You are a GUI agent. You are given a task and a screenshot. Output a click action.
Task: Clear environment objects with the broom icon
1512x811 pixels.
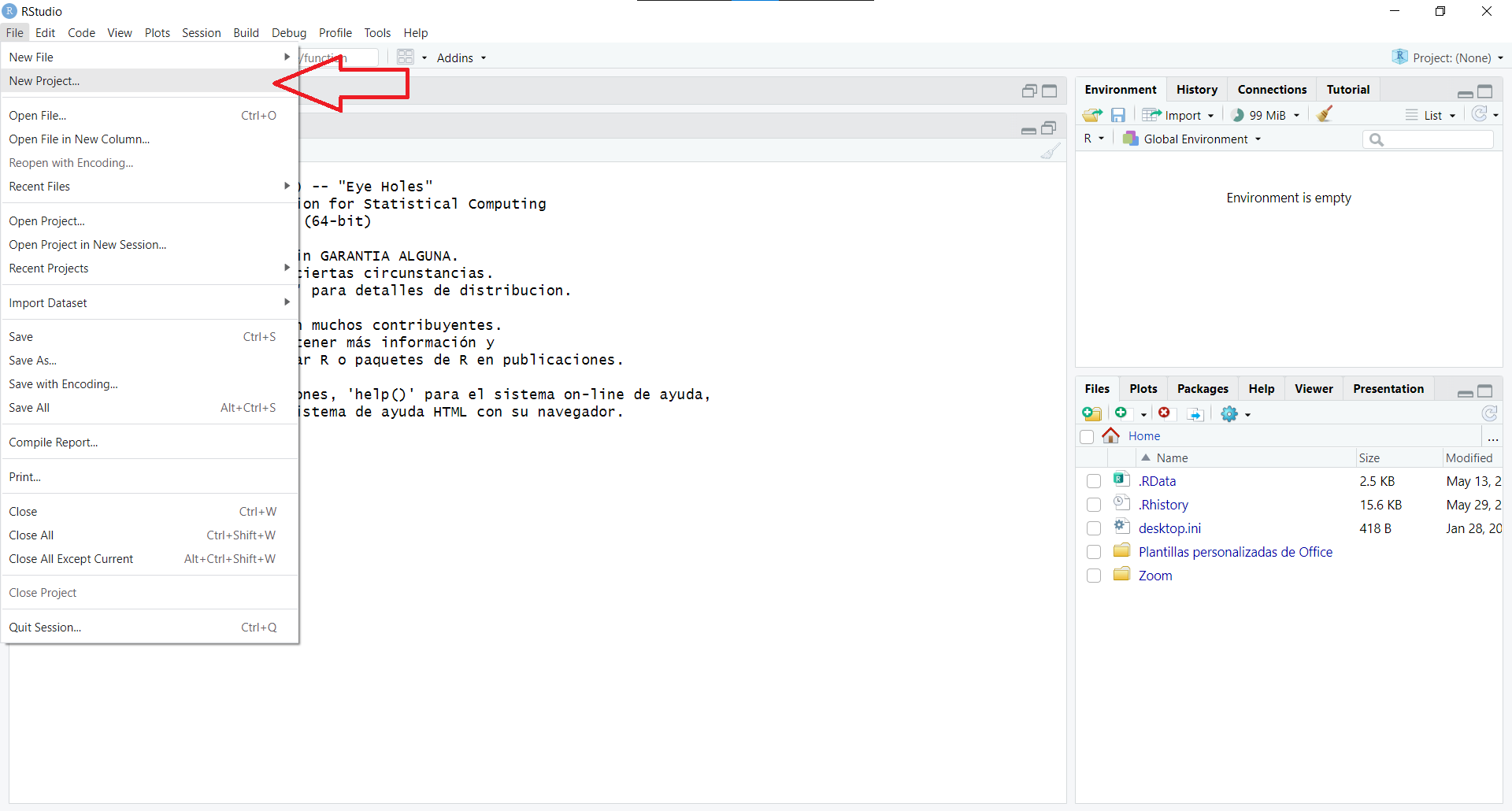[x=1325, y=115]
